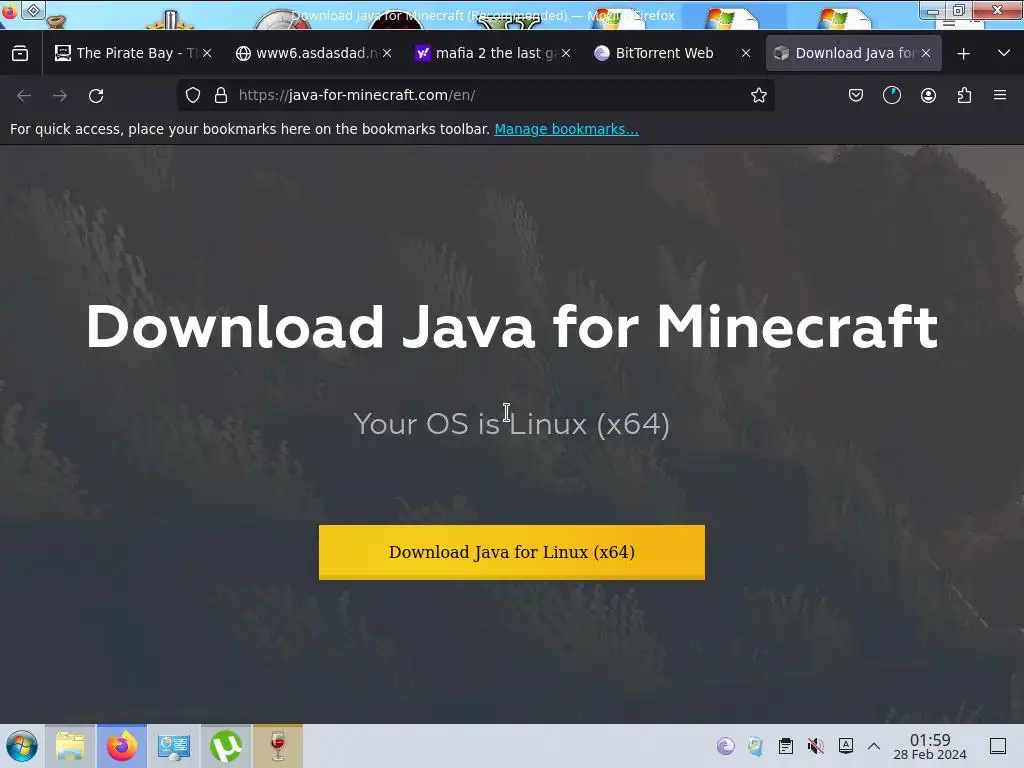Open Firefox View recent browsing icon

click(x=20, y=54)
